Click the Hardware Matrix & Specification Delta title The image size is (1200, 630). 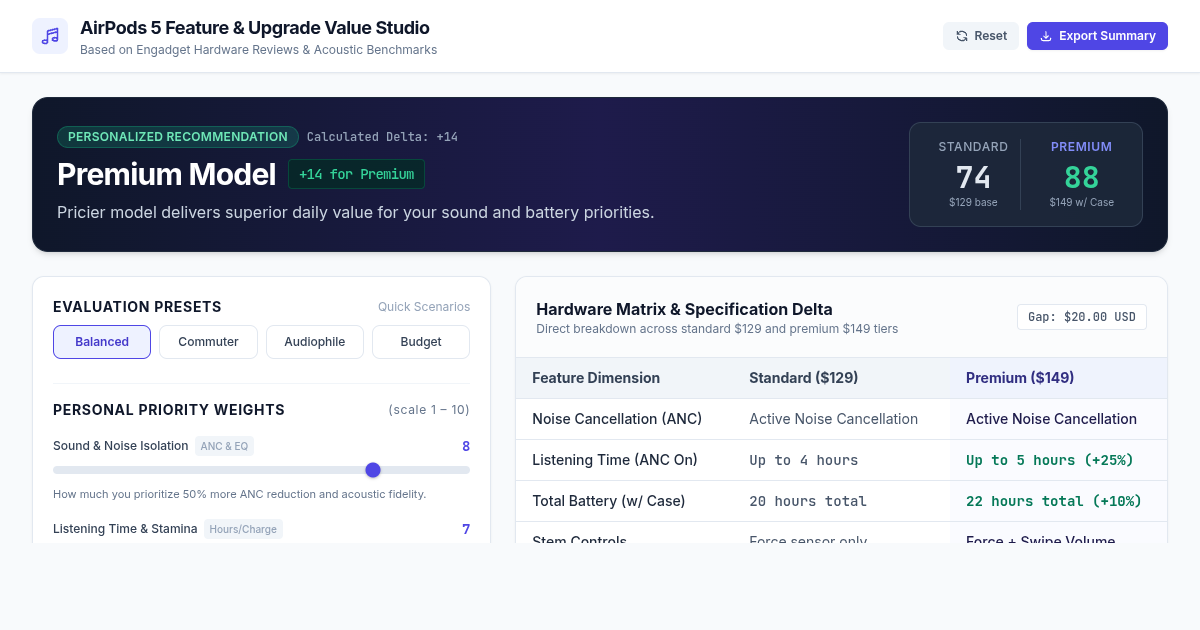[684, 309]
